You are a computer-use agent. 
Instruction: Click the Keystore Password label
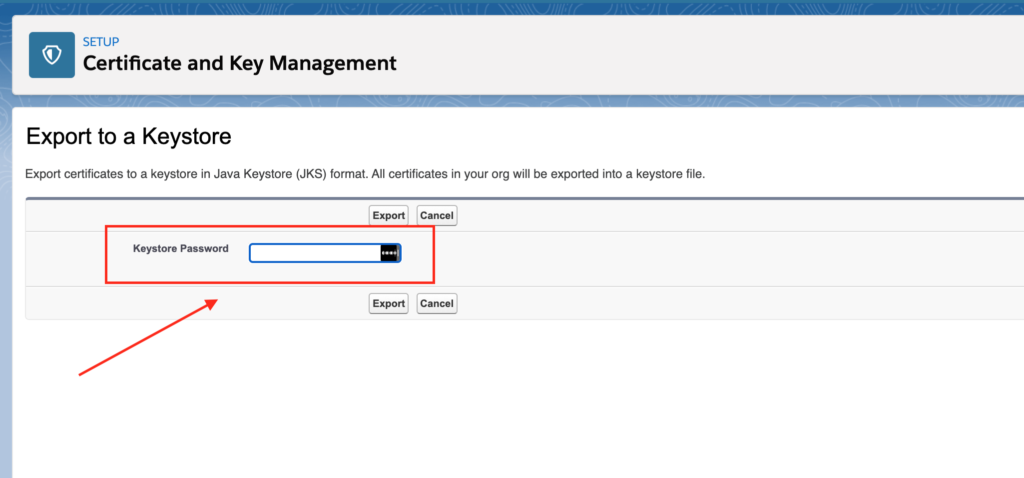[x=180, y=248]
